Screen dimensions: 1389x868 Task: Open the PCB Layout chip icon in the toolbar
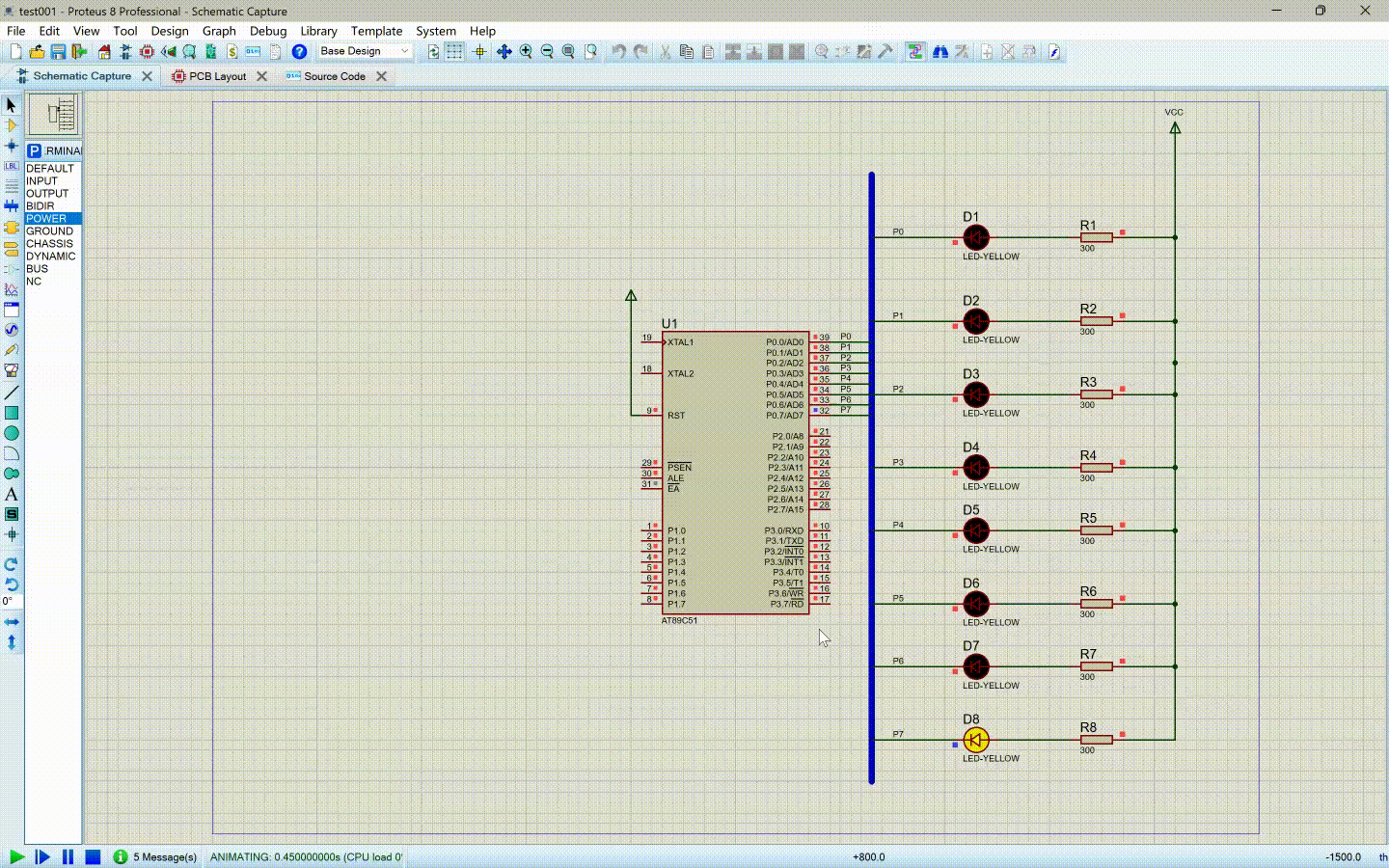point(147,52)
